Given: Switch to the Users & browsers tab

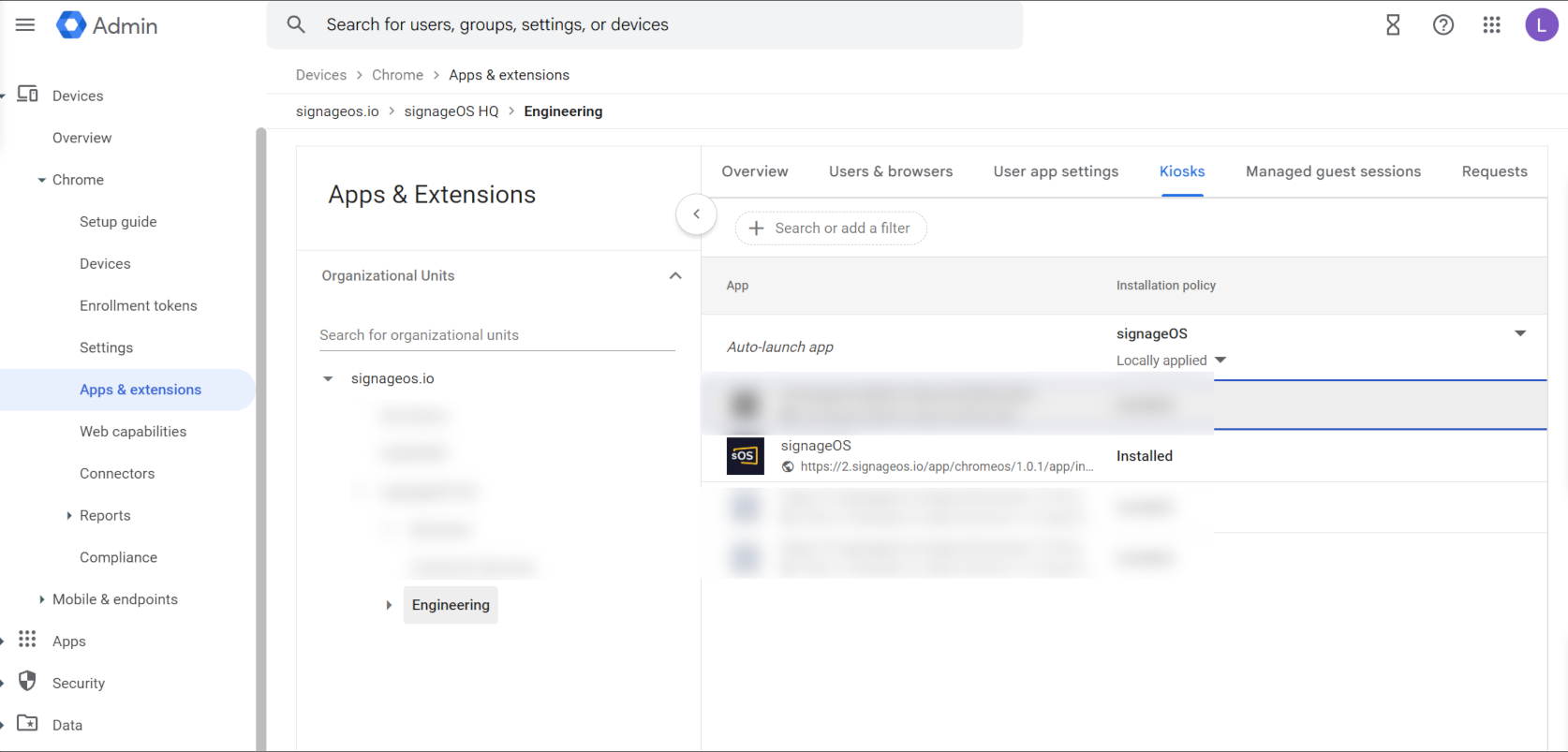Looking at the screenshot, I should [x=890, y=171].
